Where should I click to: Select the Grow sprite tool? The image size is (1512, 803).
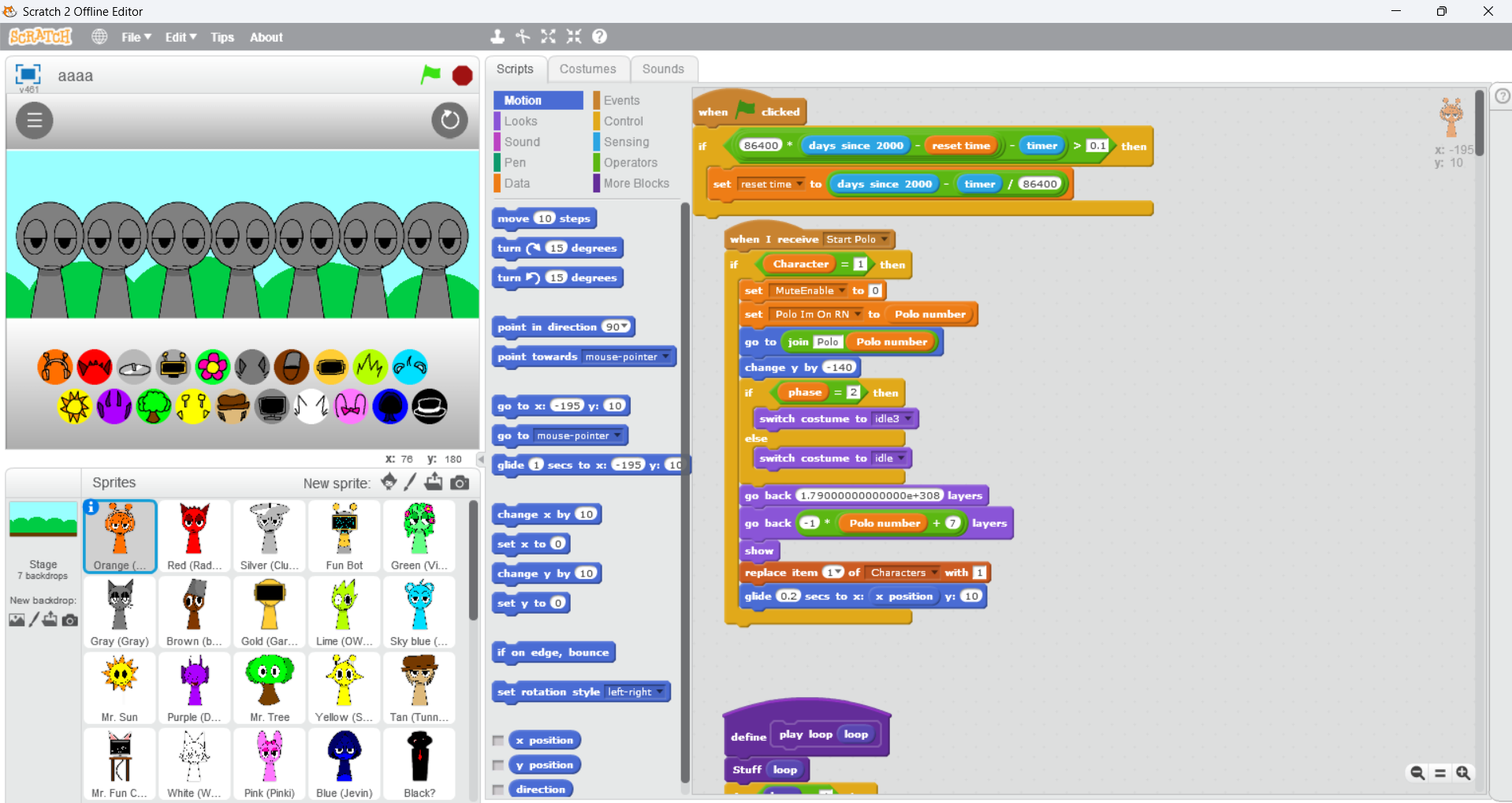tap(549, 36)
